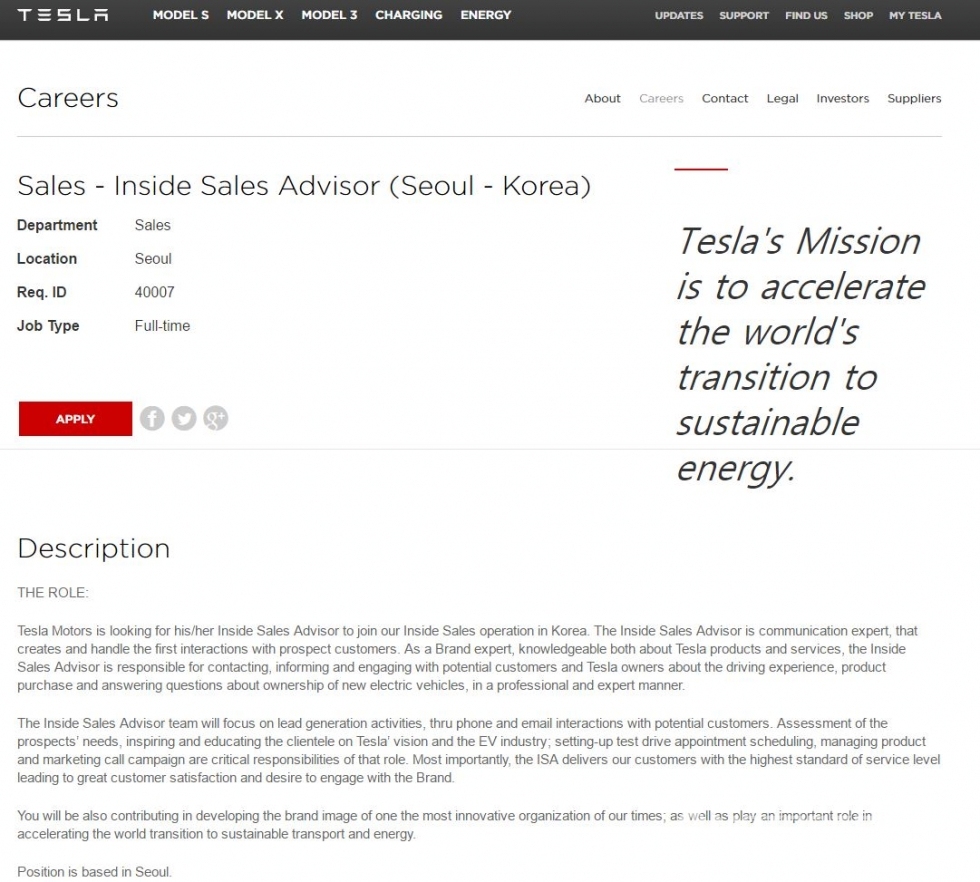Open the Legal page link
Image resolution: width=980 pixels, height=882 pixels.
point(783,98)
